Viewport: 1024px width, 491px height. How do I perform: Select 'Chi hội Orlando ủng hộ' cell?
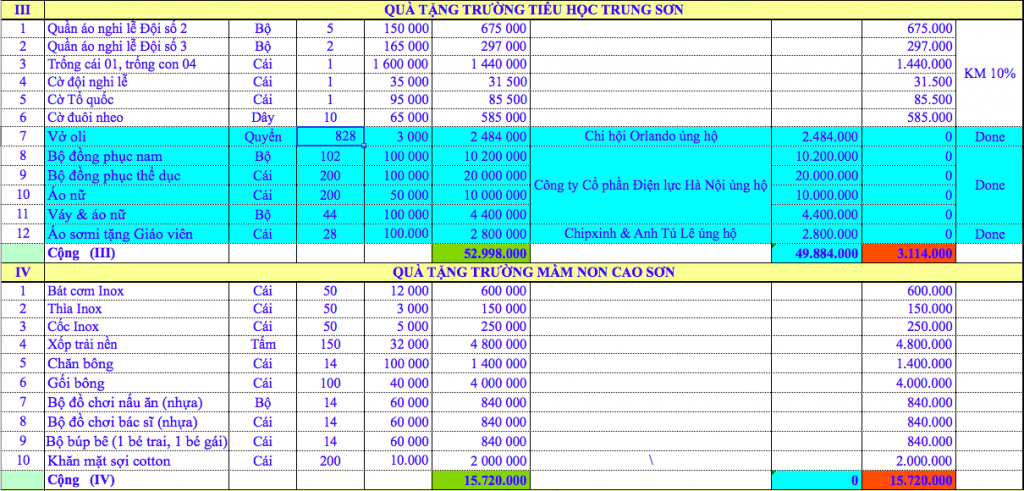[x=650, y=136]
